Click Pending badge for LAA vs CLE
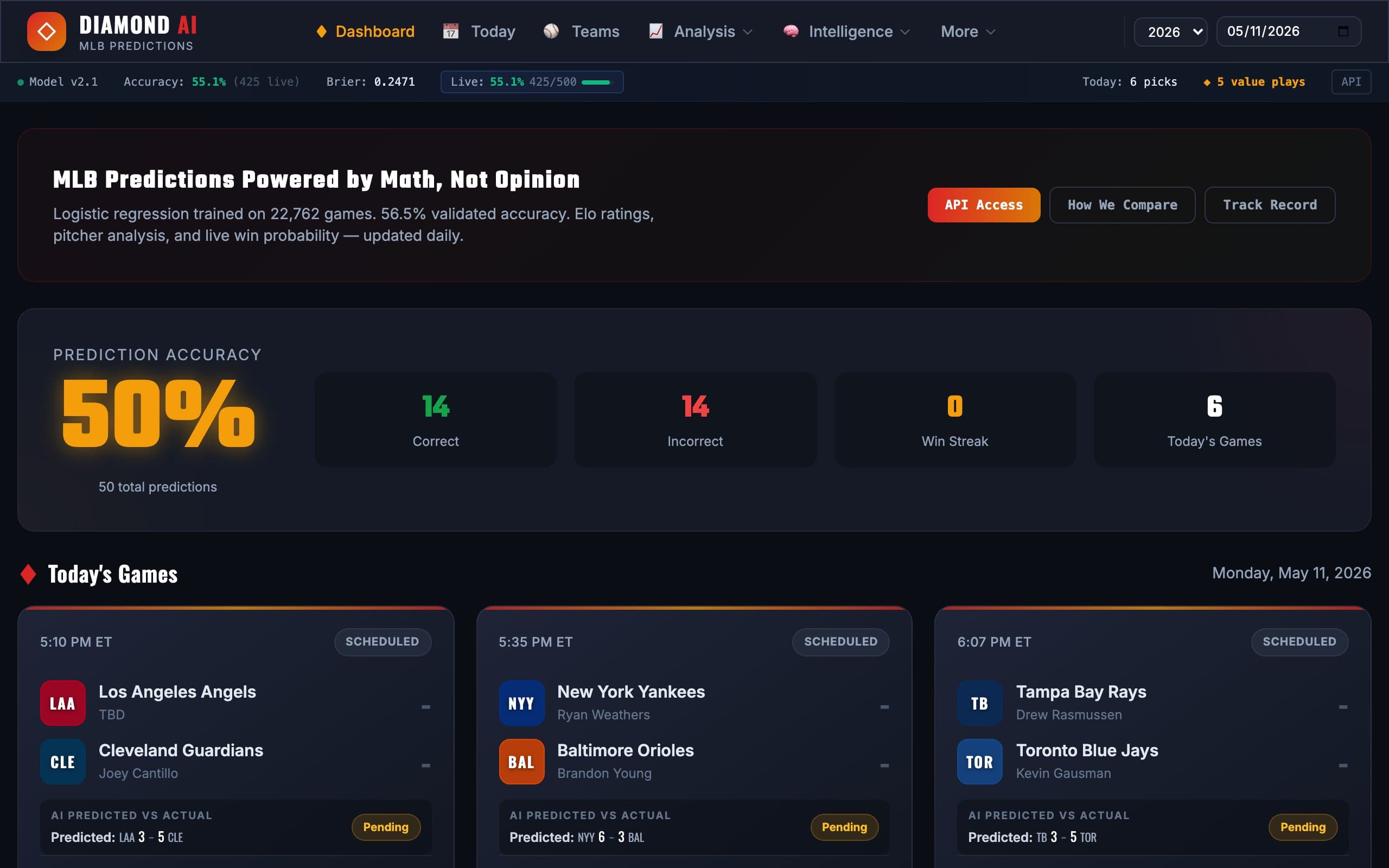 pyautogui.click(x=386, y=827)
